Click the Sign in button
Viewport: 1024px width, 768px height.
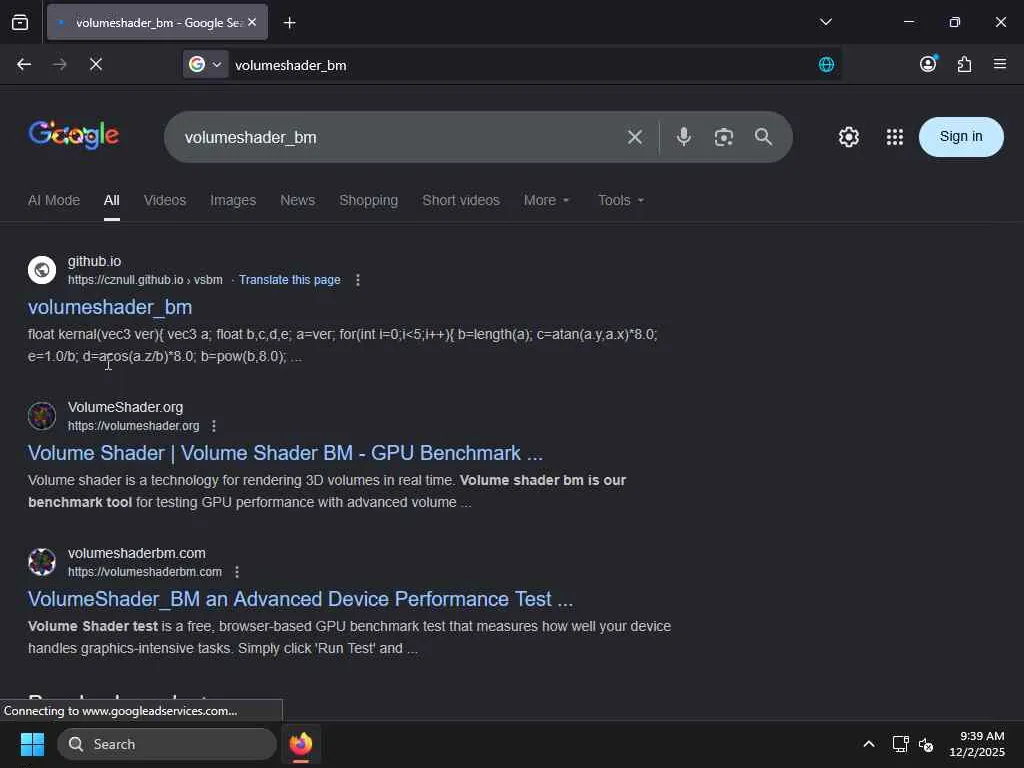click(x=961, y=136)
